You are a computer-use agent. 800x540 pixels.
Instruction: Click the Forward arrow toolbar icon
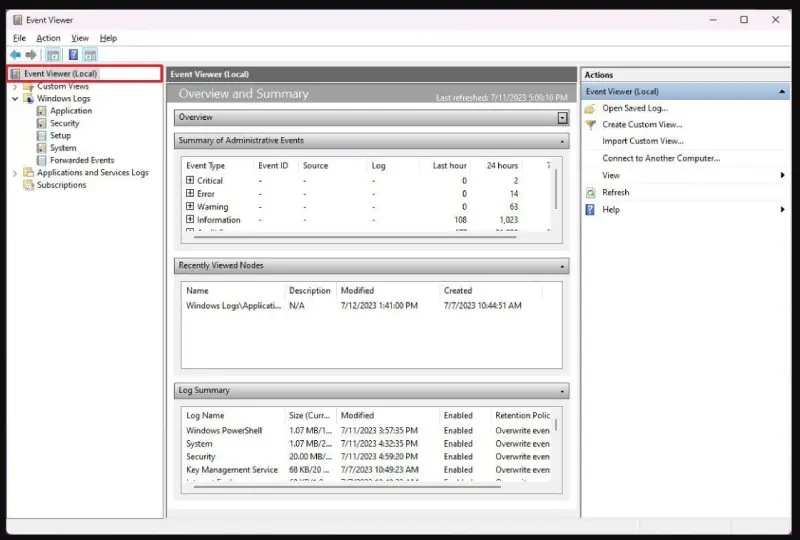tap(31, 55)
